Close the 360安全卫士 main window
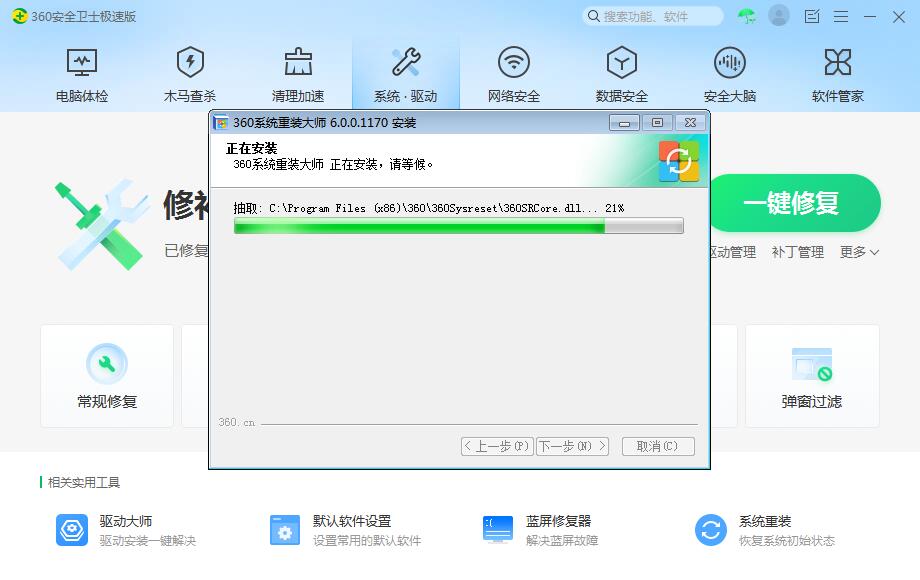This screenshot has width=920, height=580. click(x=899, y=16)
